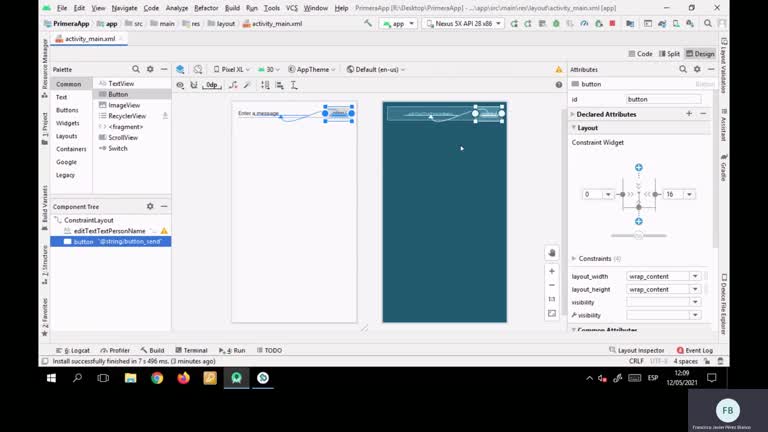Screen dimensions: 768x432
Task: Switch to Code view mode
Action: tap(640, 54)
